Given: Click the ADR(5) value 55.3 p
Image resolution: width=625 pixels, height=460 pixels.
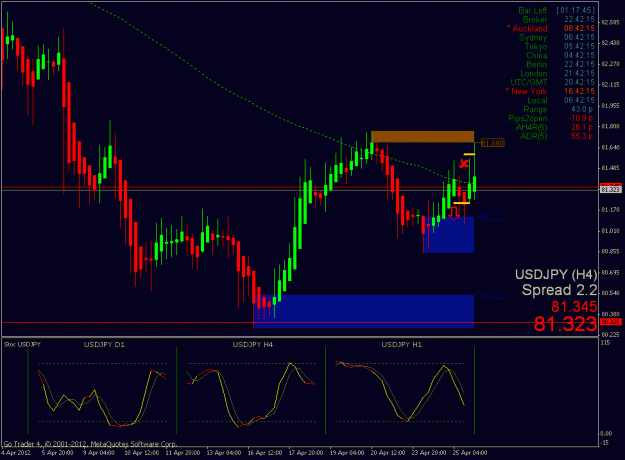Looking at the screenshot, I should pyautogui.click(x=582, y=136).
